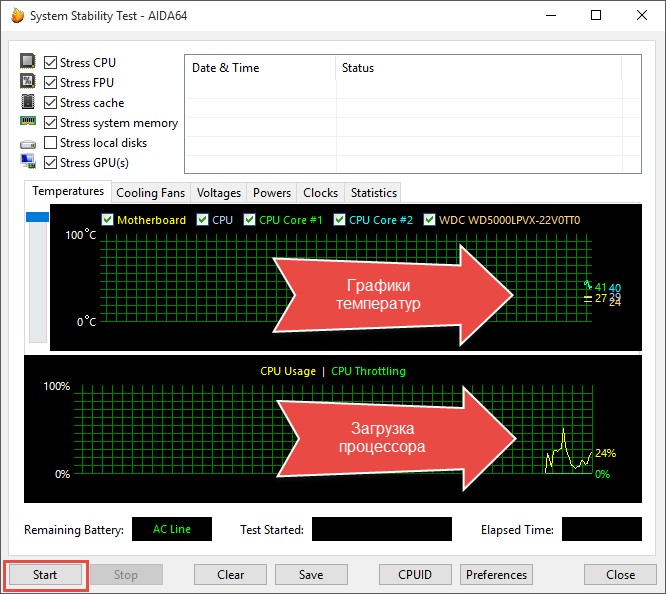Click the Date & Time column header
This screenshot has width=666, height=594.
tap(260, 68)
